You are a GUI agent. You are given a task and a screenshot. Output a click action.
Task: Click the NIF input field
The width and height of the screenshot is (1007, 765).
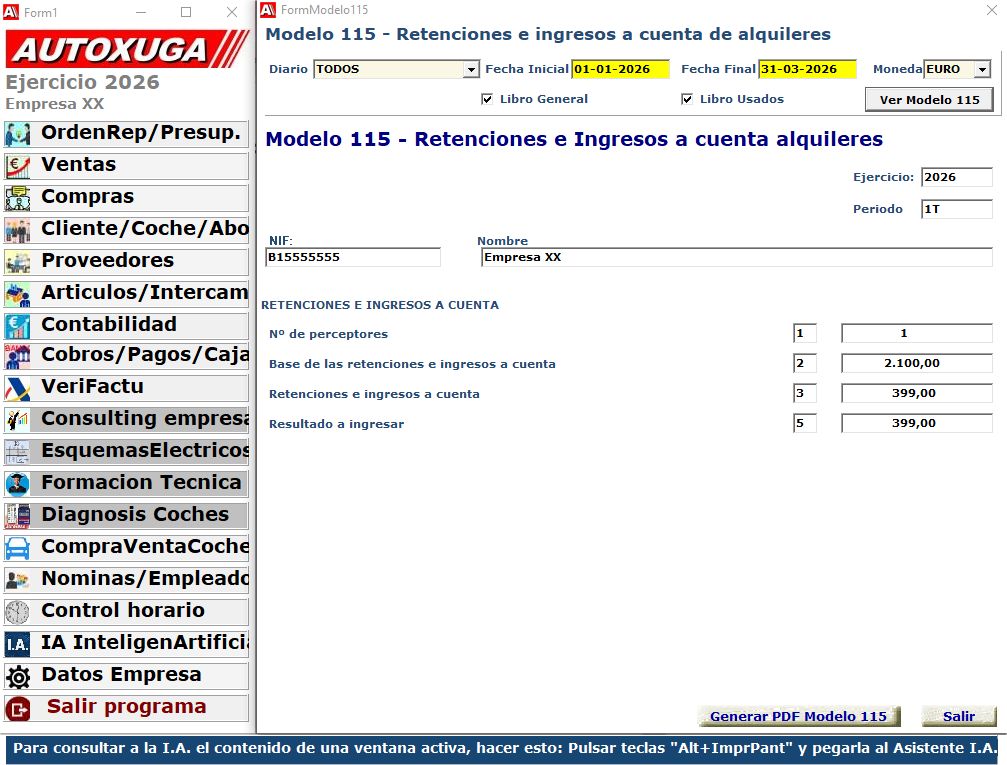click(x=352, y=258)
